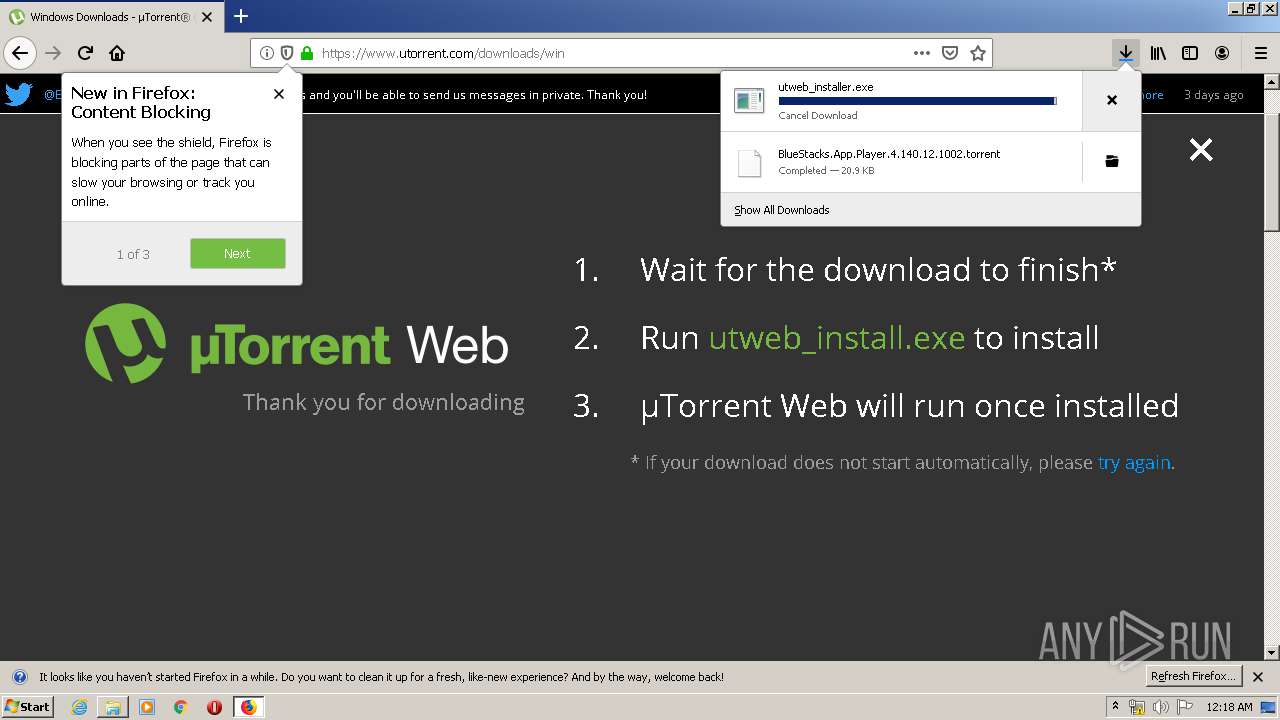1280x720 pixels.
Task: Click the info icon in the notification bar
Action: point(19,677)
